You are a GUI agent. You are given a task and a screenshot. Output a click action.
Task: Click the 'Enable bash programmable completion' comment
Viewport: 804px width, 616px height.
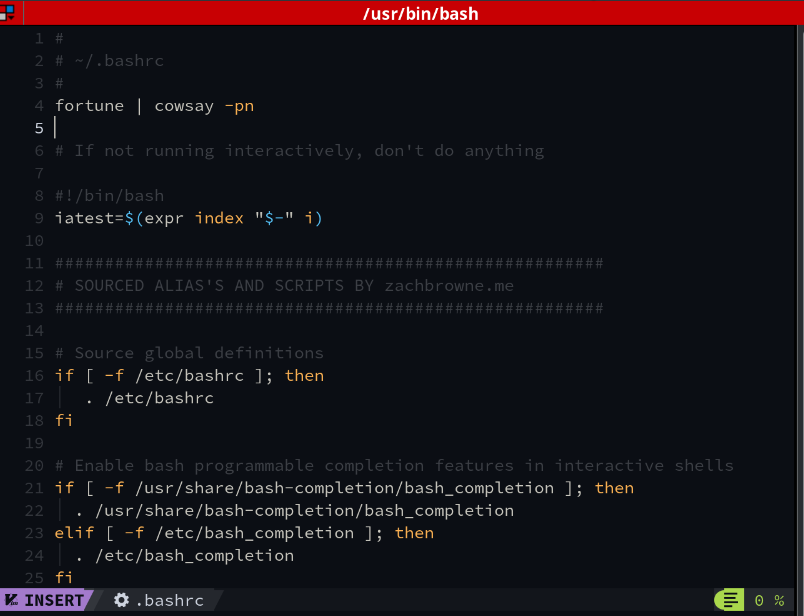[x=394, y=466]
